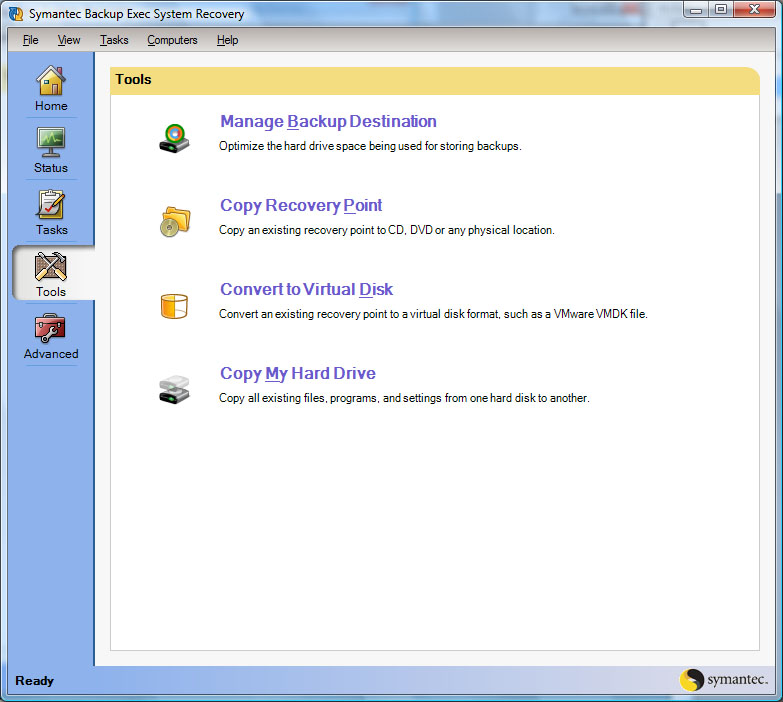Click 'Copy an existing recovery point' description
Image resolution: width=783 pixels, height=702 pixels.
pyautogui.click(x=387, y=230)
